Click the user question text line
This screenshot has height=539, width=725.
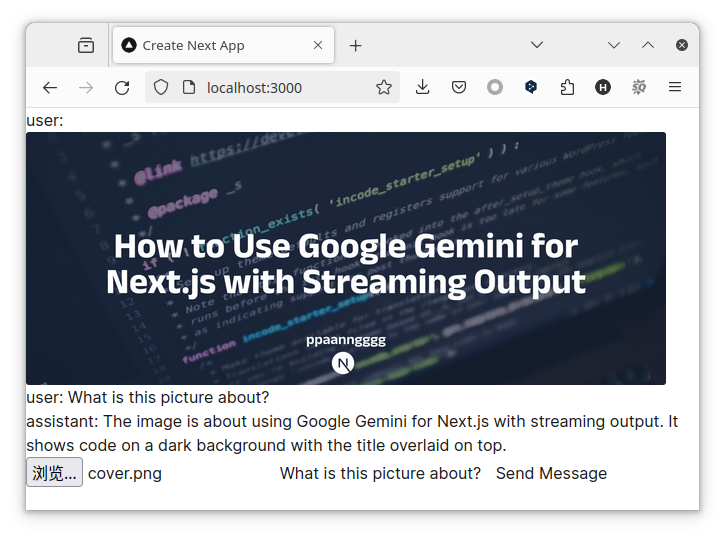(147, 398)
